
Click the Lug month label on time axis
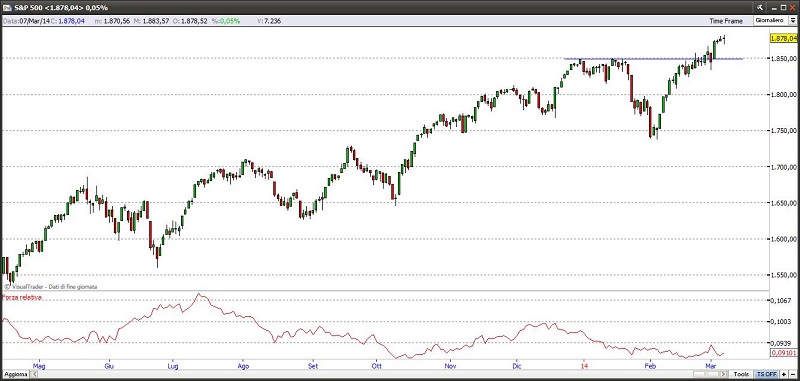[173, 366]
